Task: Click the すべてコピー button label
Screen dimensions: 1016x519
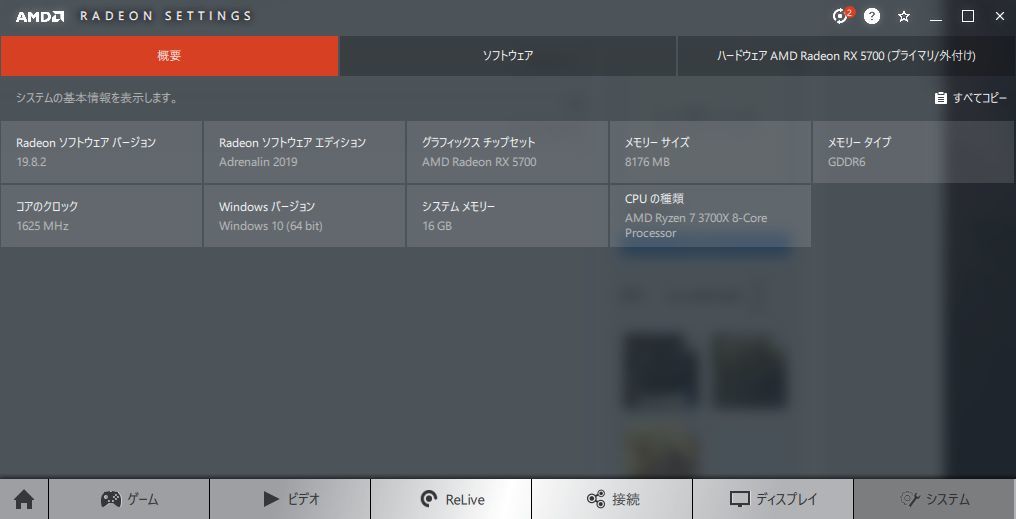Action: point(980,98)
